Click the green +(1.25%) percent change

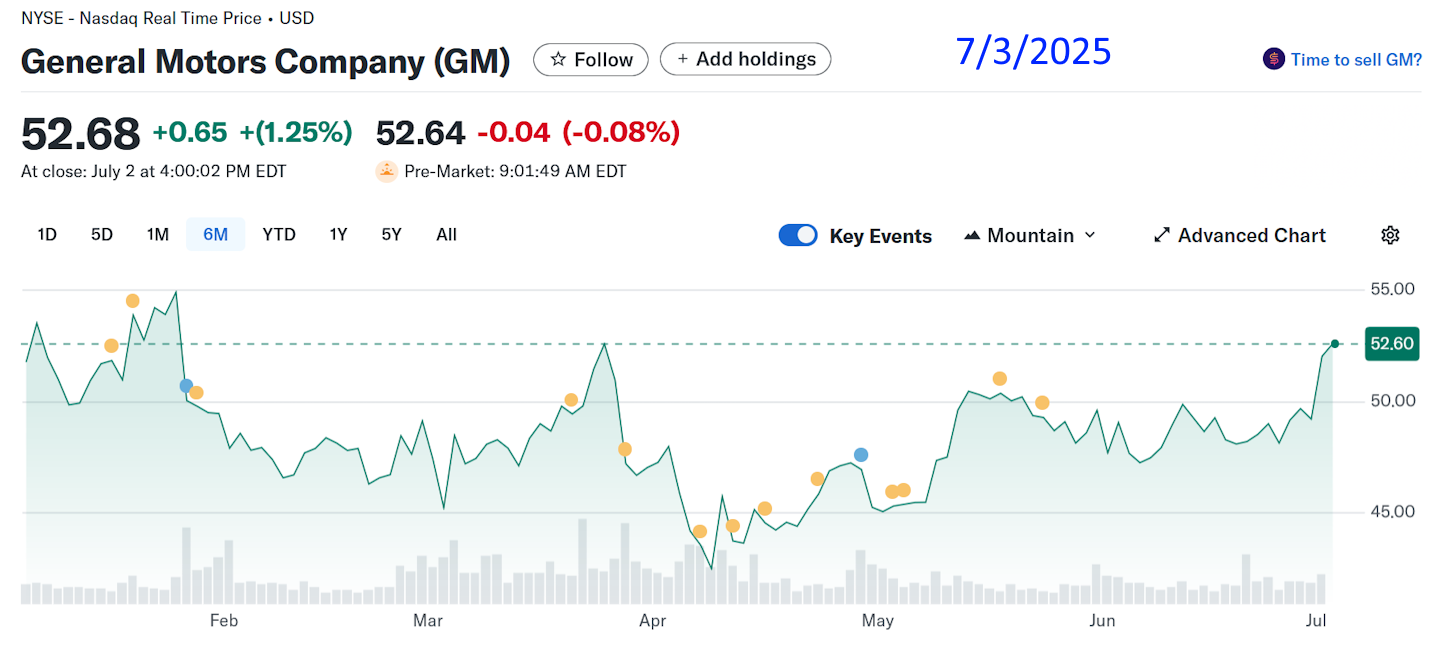coord(294,132)
